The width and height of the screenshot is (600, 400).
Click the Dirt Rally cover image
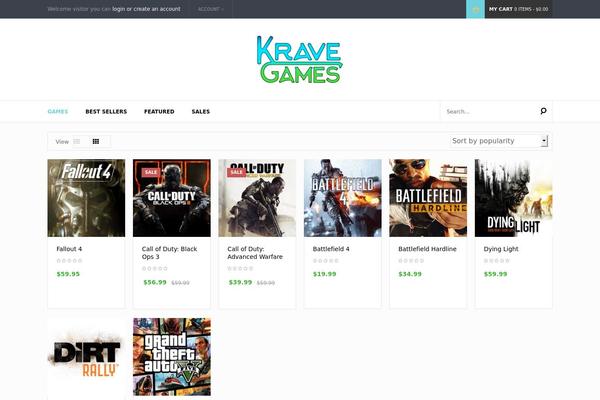coord(86,357)
